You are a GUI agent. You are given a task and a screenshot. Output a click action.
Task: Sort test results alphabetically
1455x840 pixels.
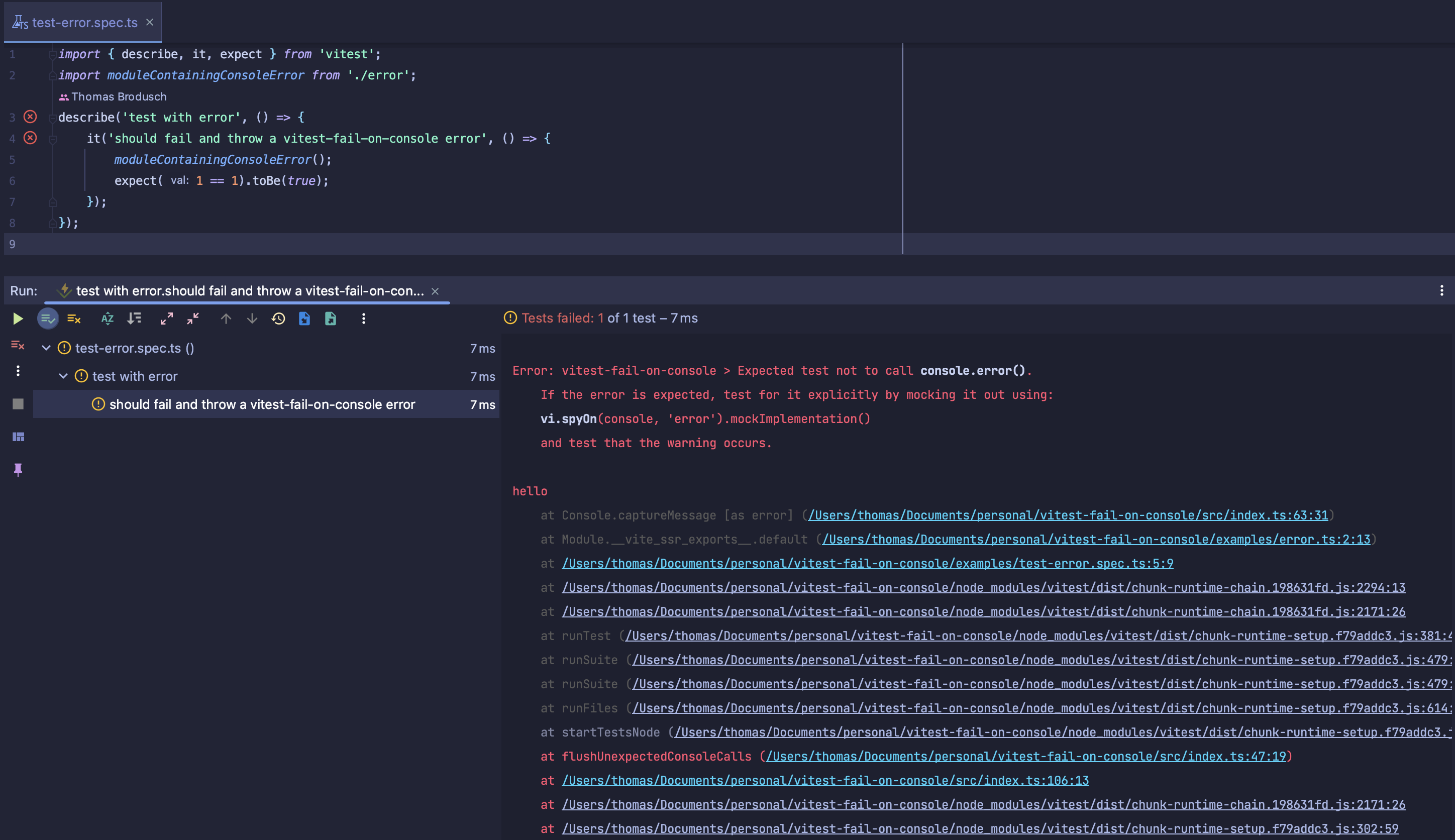(x=108, y=319)
